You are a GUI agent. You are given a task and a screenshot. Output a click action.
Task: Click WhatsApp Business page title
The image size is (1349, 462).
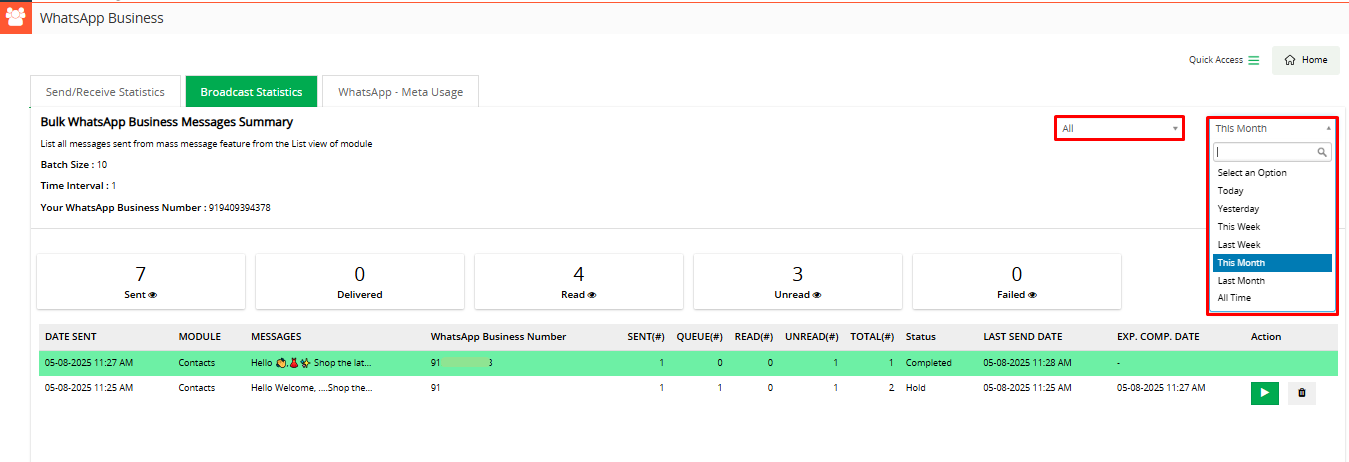102,18
